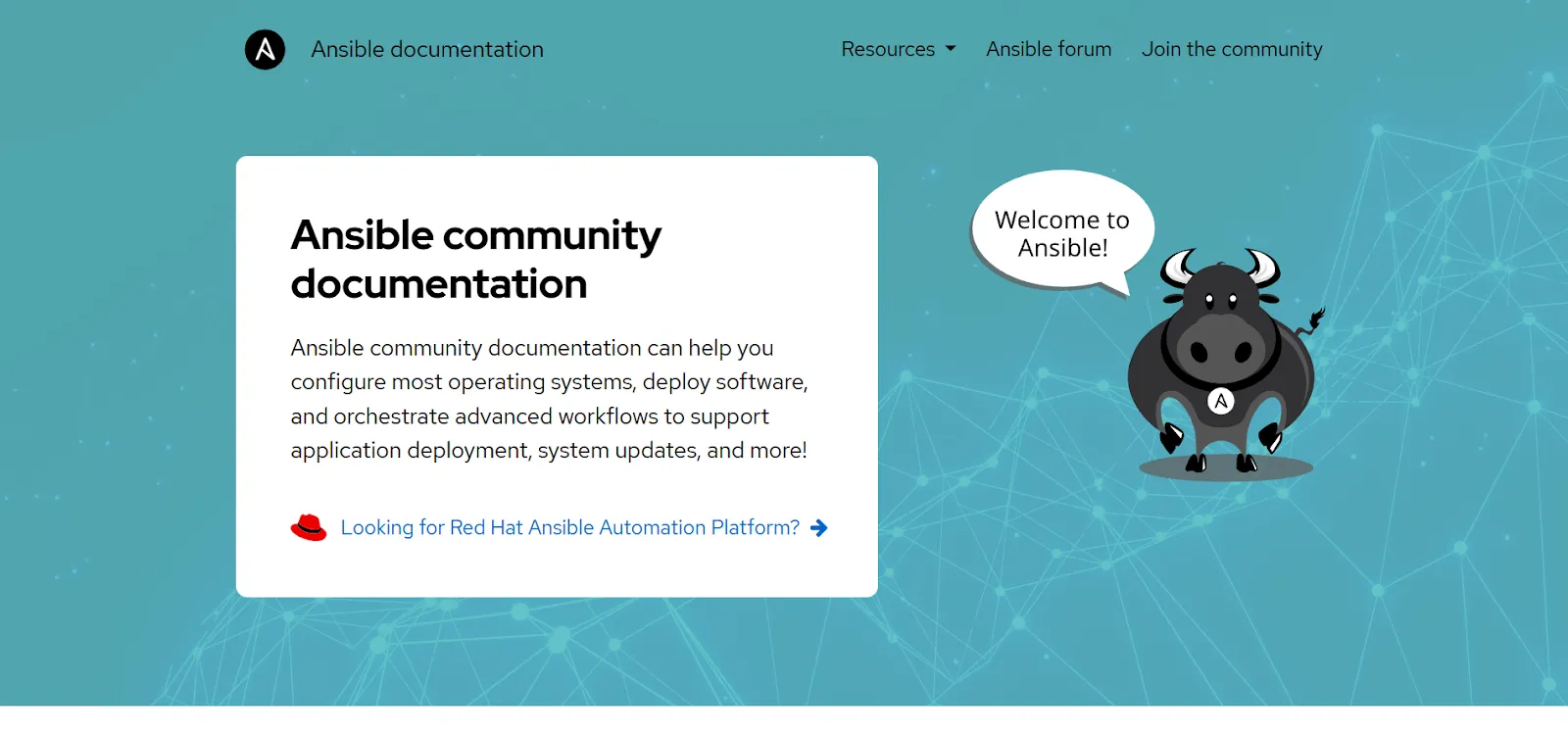The height and width of the screenshot is (735, 1568).
Task: Click the Ansible community documentation heading
Action: (476, 260)
